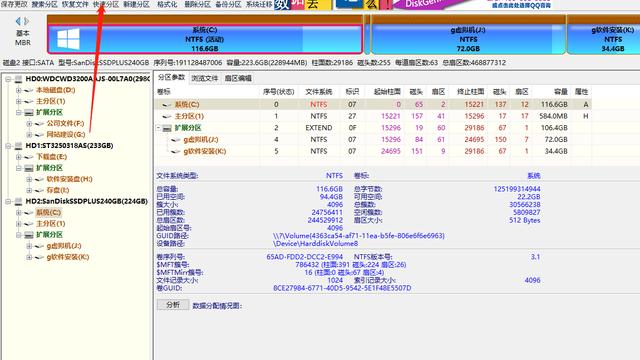Click the free space value 22.2GB
This screenshot has height=360, width=640.
(x=529, y=197)
